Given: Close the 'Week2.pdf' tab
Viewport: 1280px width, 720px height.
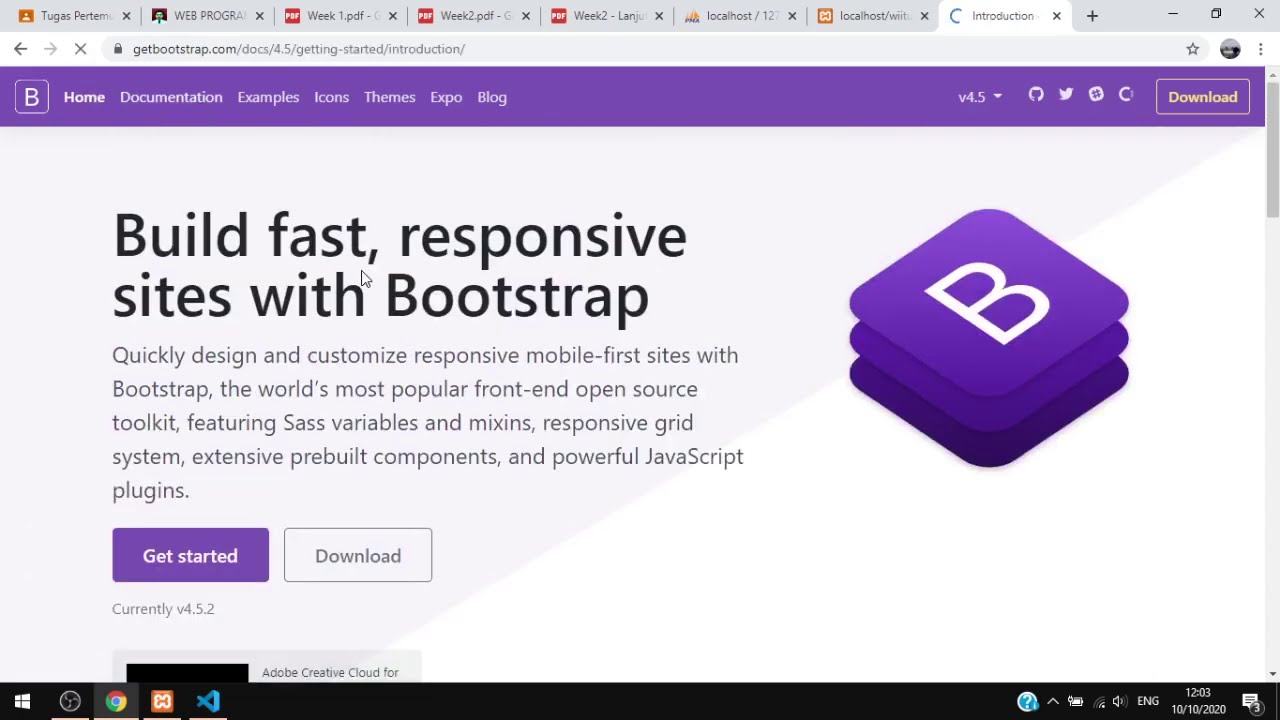Looking at the screenshot, I should [x=526, y=16].
